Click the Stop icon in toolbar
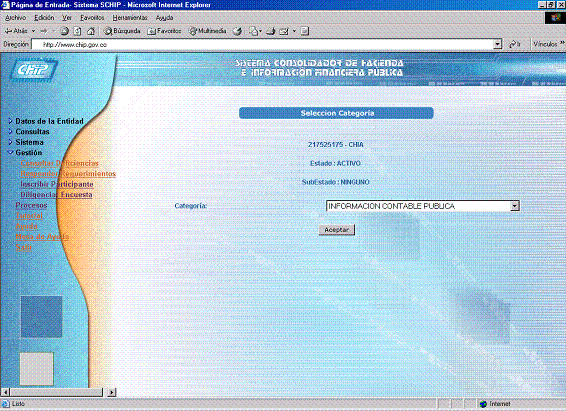Screen dimensions: 566x411 [65, 31]
